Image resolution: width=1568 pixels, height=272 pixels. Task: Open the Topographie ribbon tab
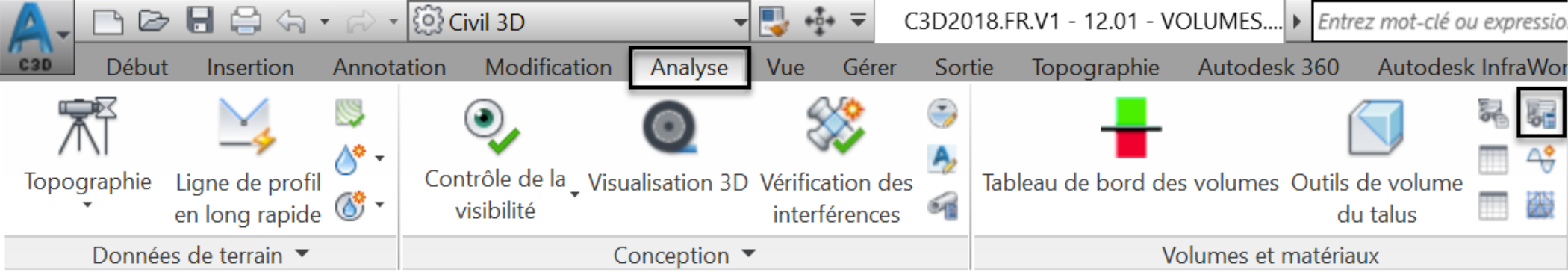tap(1095, 67)
